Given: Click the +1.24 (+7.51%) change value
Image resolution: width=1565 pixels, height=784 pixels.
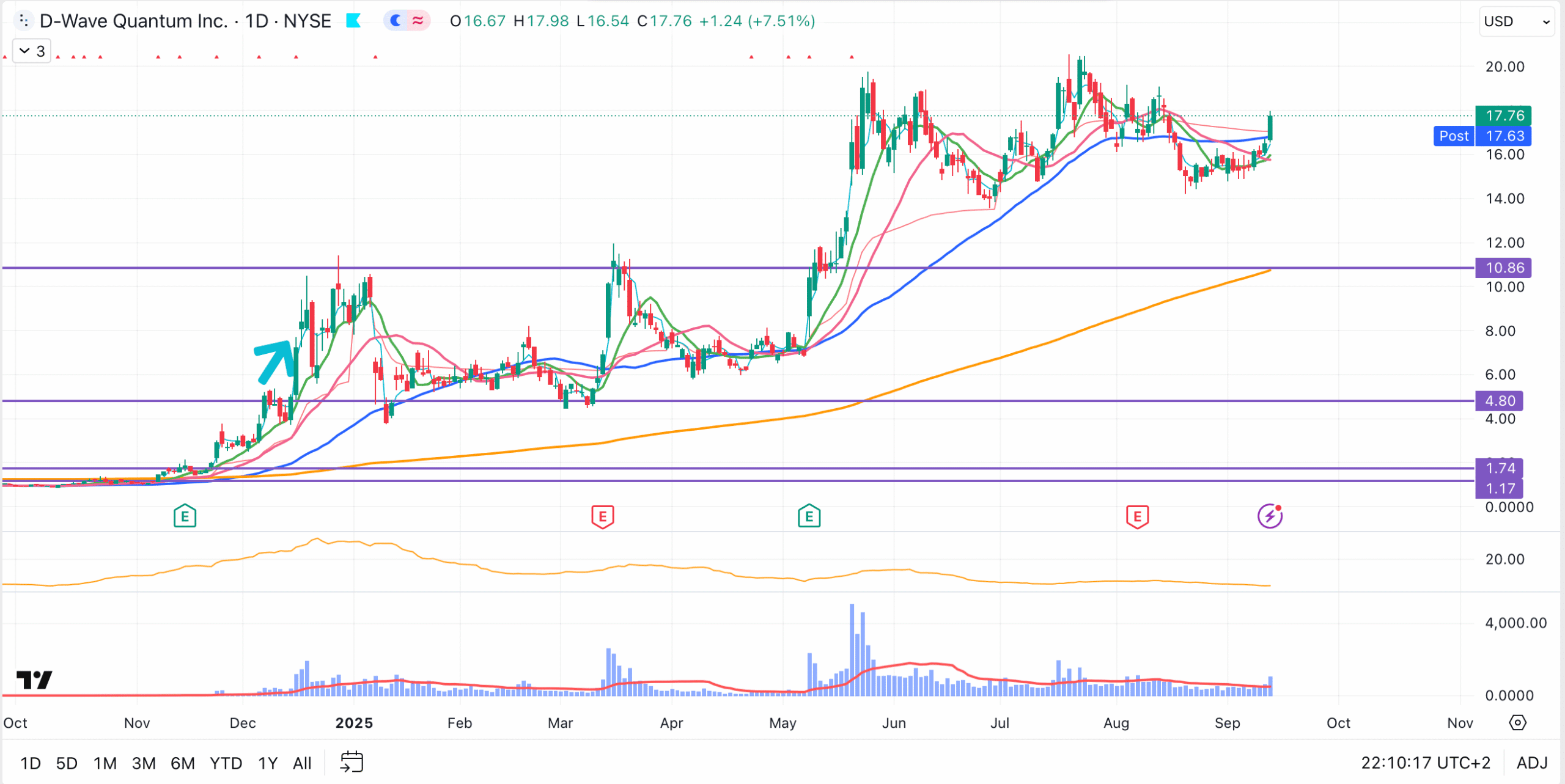Looking at the screenshot, I should tap(757, 21).
